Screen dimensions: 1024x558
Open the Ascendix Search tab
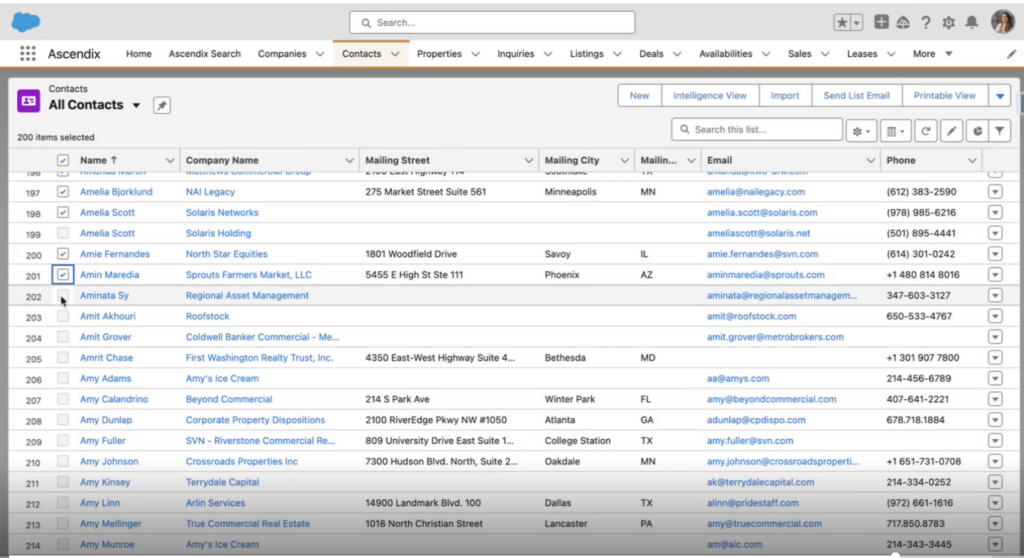coord(204,54)
